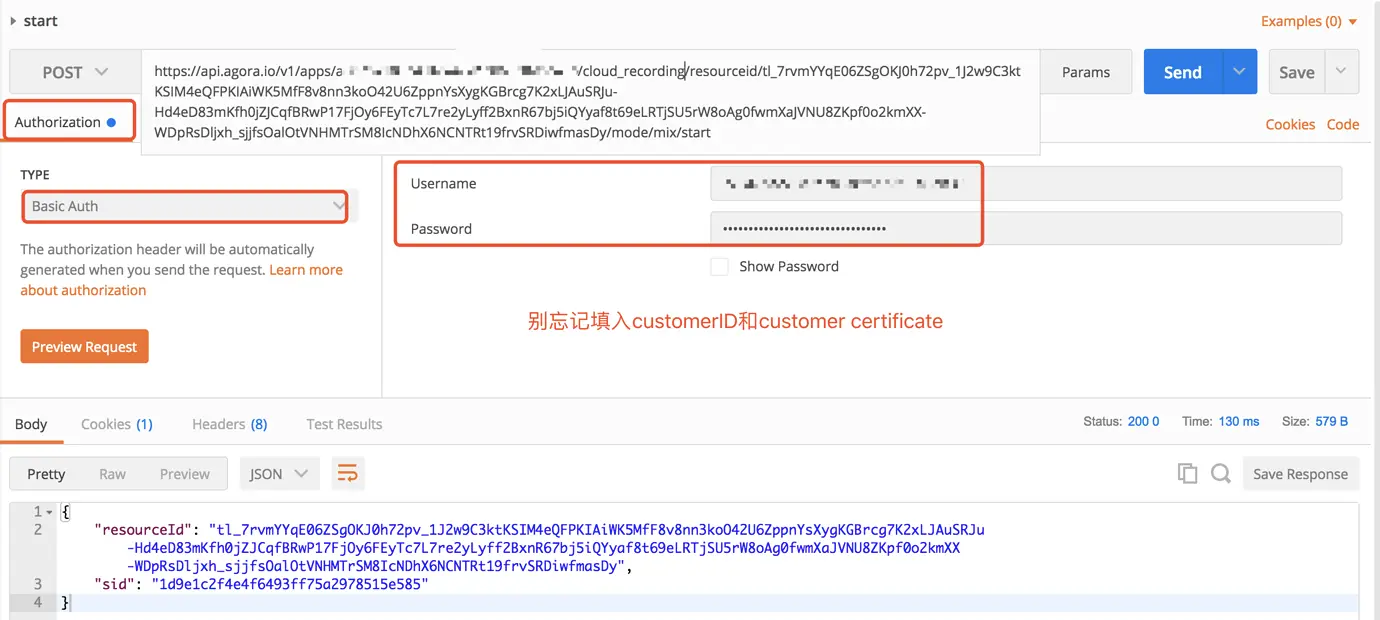Open the POST method dropdown

pos(75,72)
